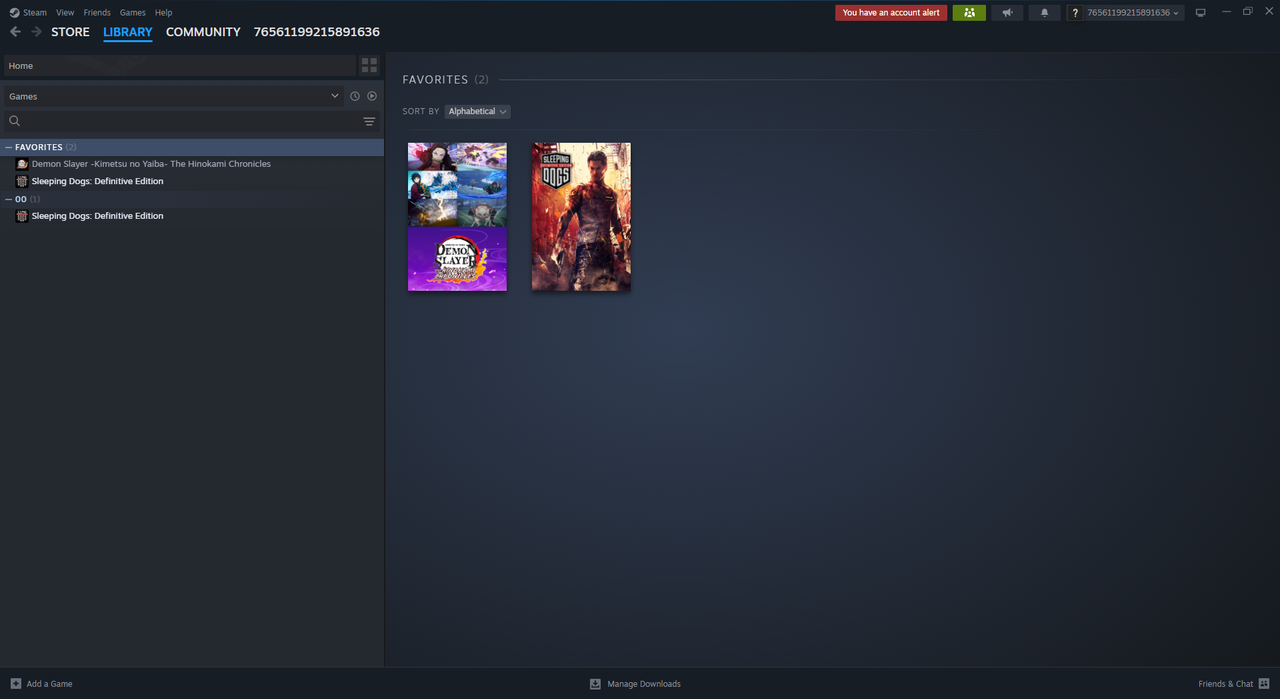1280x699 pixels.
Task: Select Demon Slayer Hinokami Chronicles in sidebar
Action: pos(151,164)
